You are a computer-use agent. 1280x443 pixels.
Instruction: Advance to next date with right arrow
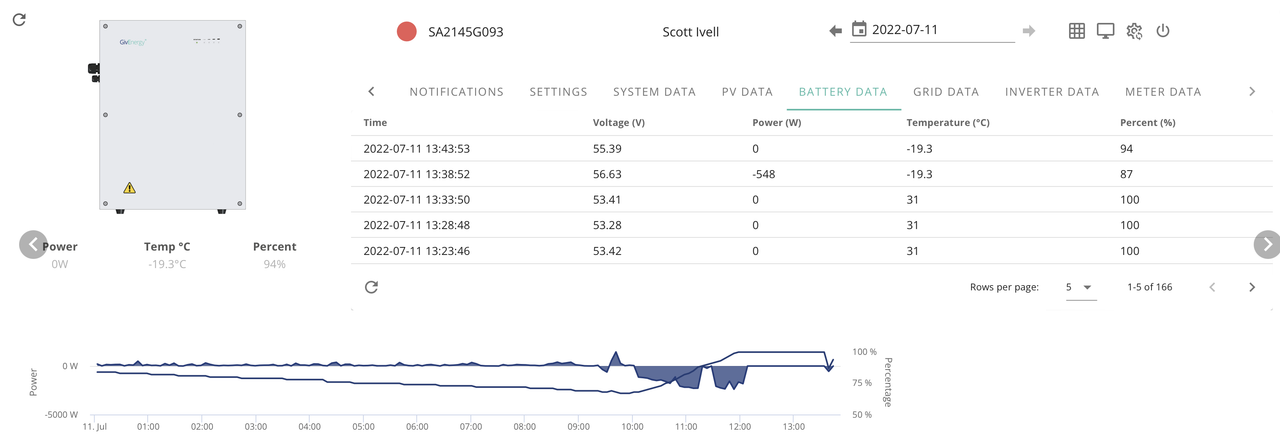1029,31
